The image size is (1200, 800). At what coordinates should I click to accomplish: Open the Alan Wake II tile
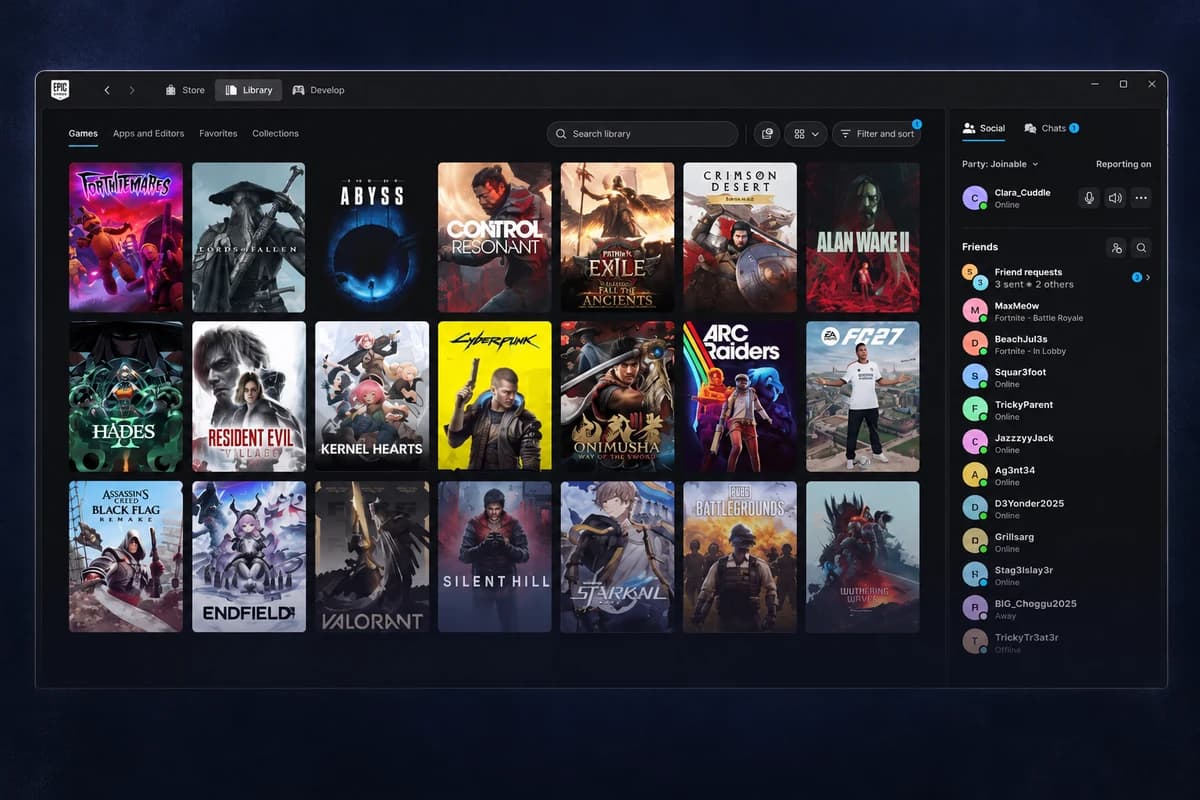863,237
